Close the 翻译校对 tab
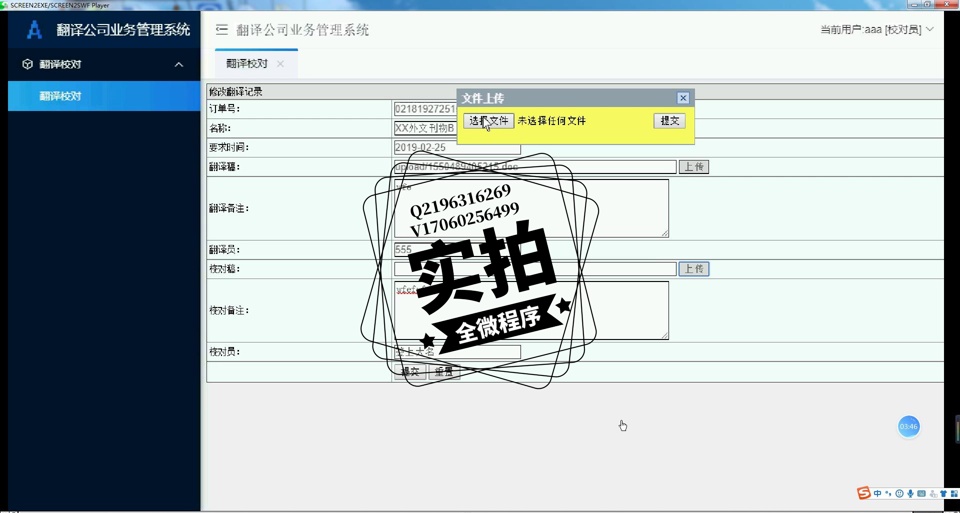The height and width of the screenshot is (513, 960). tap(280, 64)
